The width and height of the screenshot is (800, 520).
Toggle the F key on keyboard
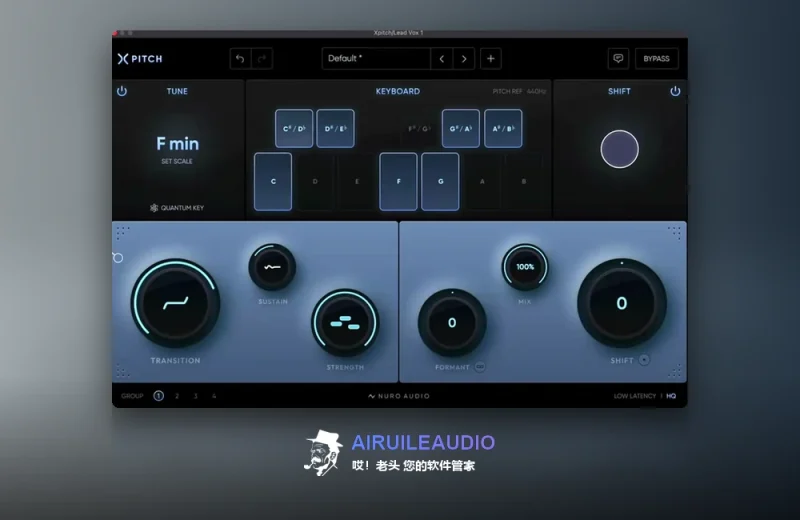(x=398, y=182)
